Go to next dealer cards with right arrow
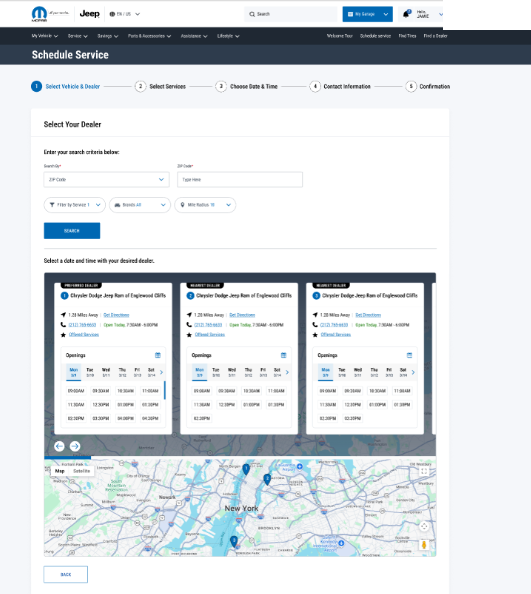Image resolution: width=531 pixels, height=594 pixels. click(75, 446)
